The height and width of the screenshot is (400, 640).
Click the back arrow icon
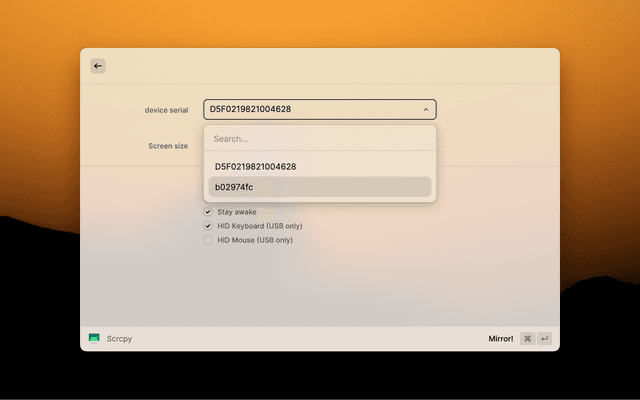tap(98, 66)
